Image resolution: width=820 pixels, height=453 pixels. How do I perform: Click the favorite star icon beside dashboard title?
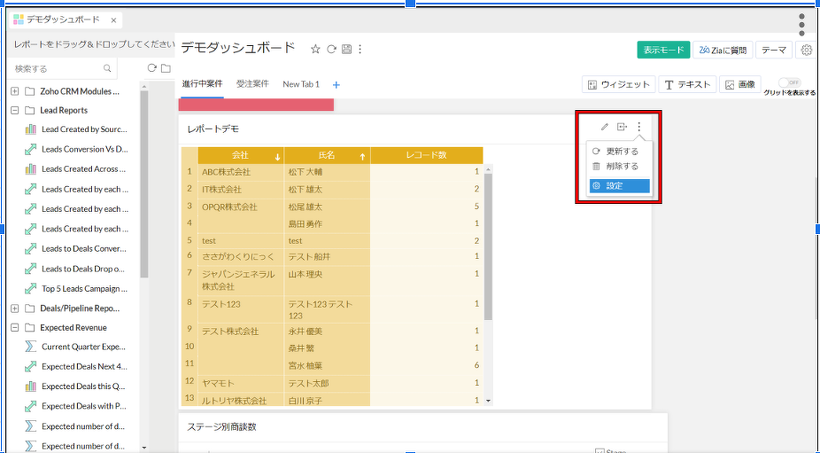coord(315,49)
